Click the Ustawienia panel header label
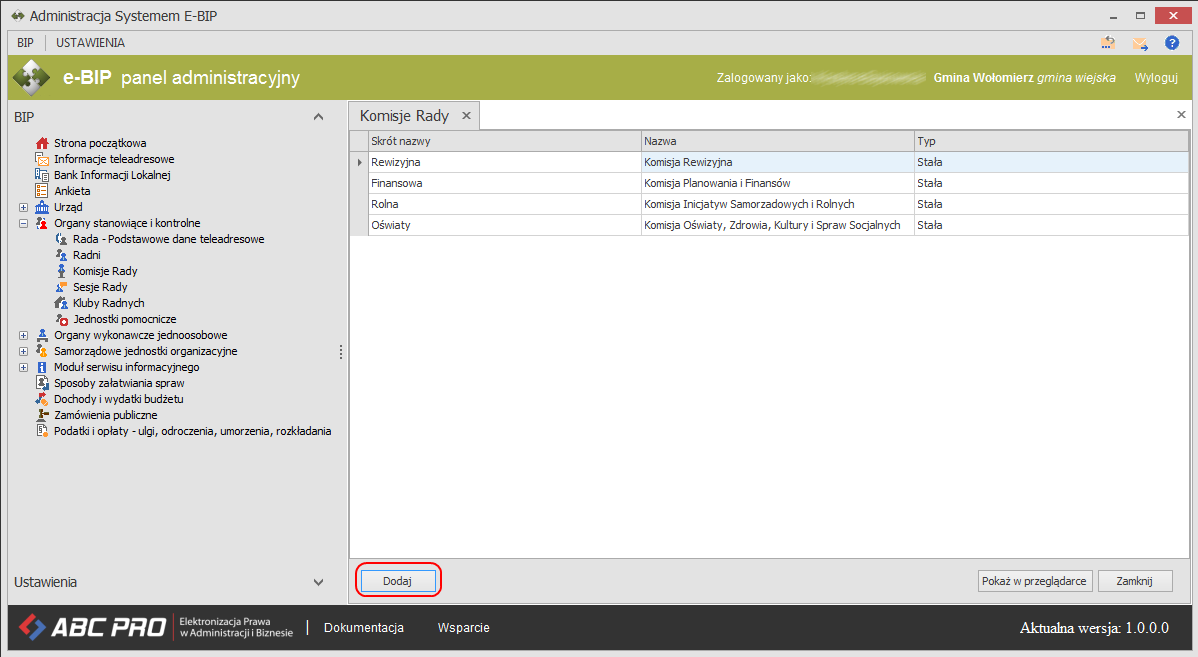1198x657 pixels. [x=45, y=582]
